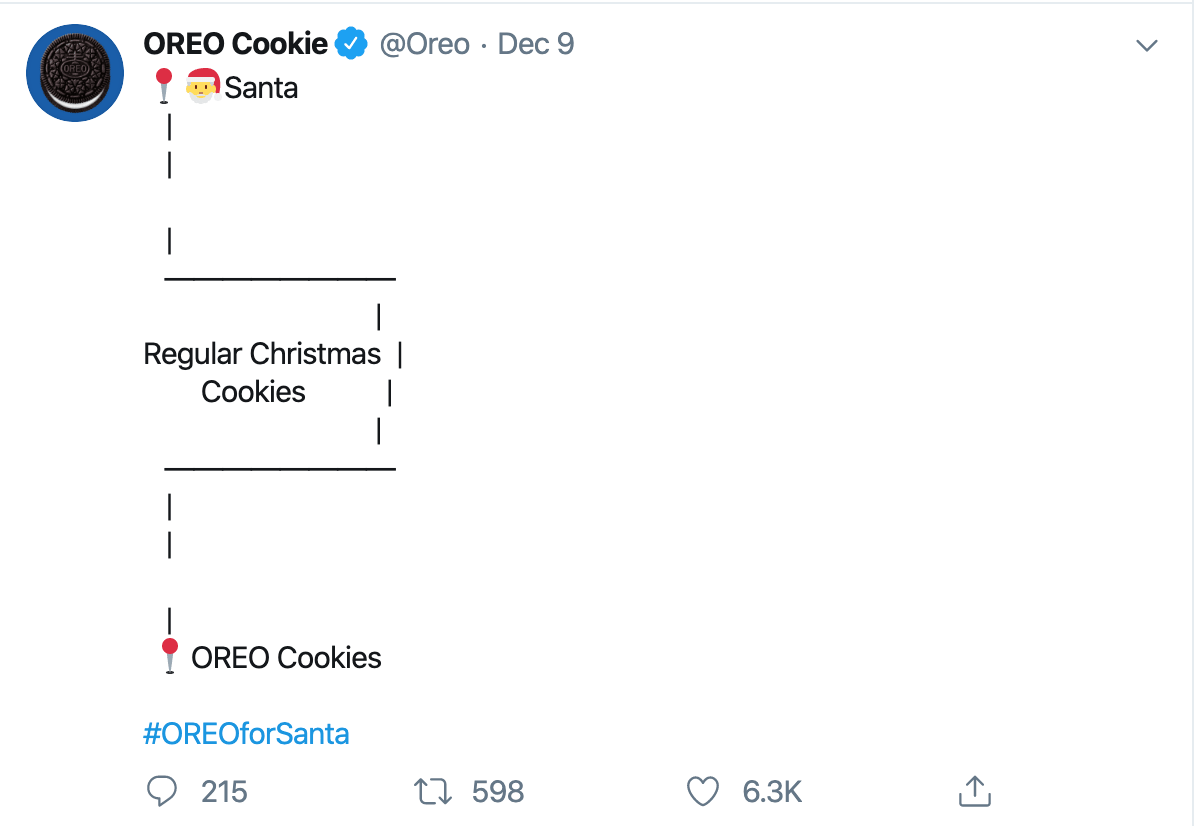Image resolution: width=1194 pixels, height=826 pixels.
Task: Click the blue verified badge next to OREO Cookie
Action: (349, 43)
